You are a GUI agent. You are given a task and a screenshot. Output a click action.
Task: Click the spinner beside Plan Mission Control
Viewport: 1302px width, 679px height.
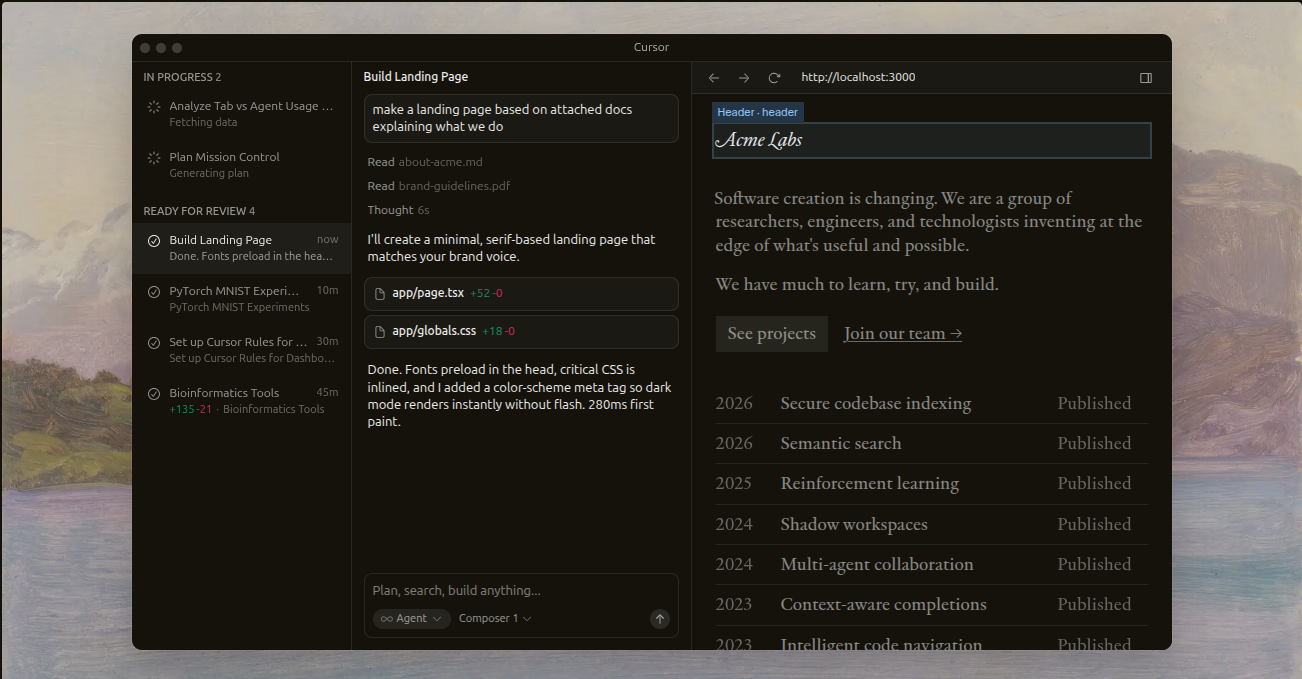tap(154, 158)
